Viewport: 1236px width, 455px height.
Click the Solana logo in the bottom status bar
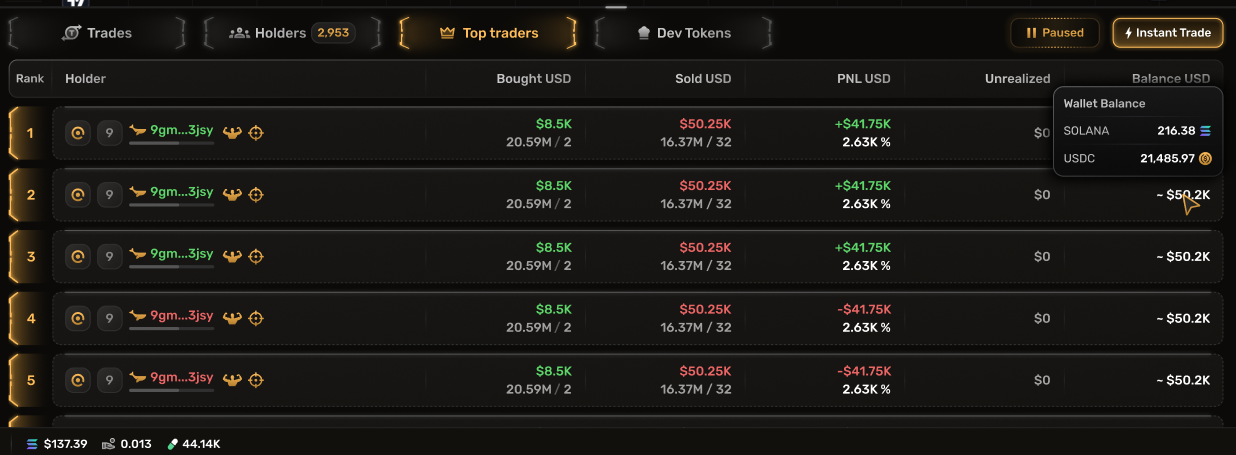32,444
